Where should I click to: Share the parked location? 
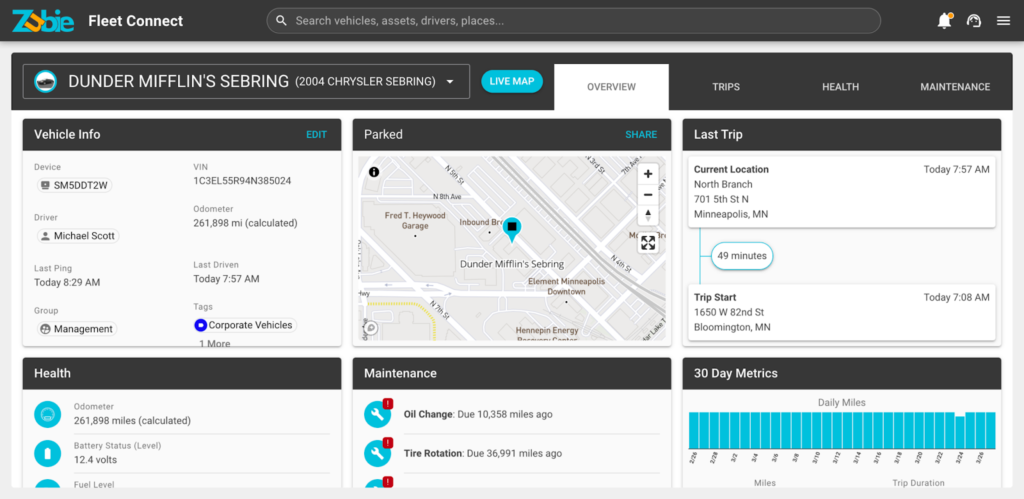pyautogui.click(x=641, y=135)
